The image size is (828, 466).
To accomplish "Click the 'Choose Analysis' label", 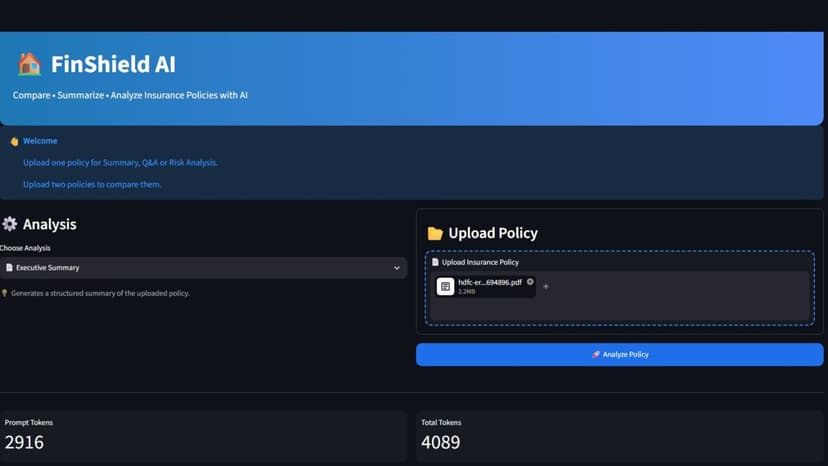I will pyautogui.click(x=25, y=248).
